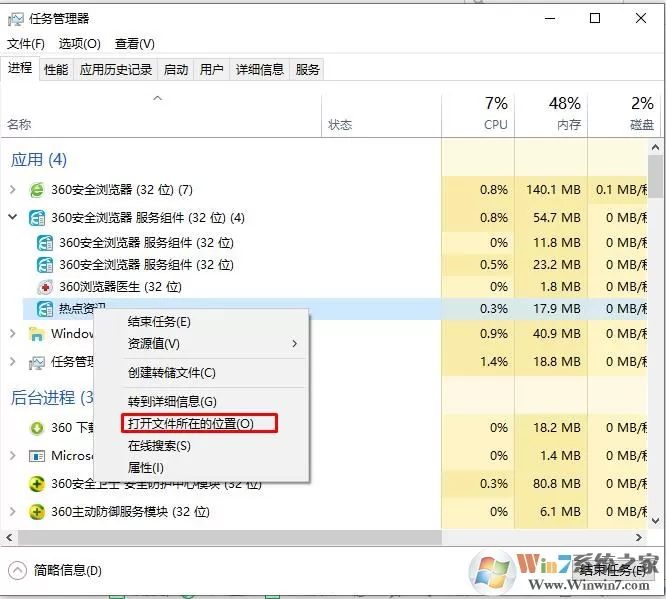Click the vertical scrollbar up arrow
The width and height of the screenshot is (666, 599).
click(655, 148)
